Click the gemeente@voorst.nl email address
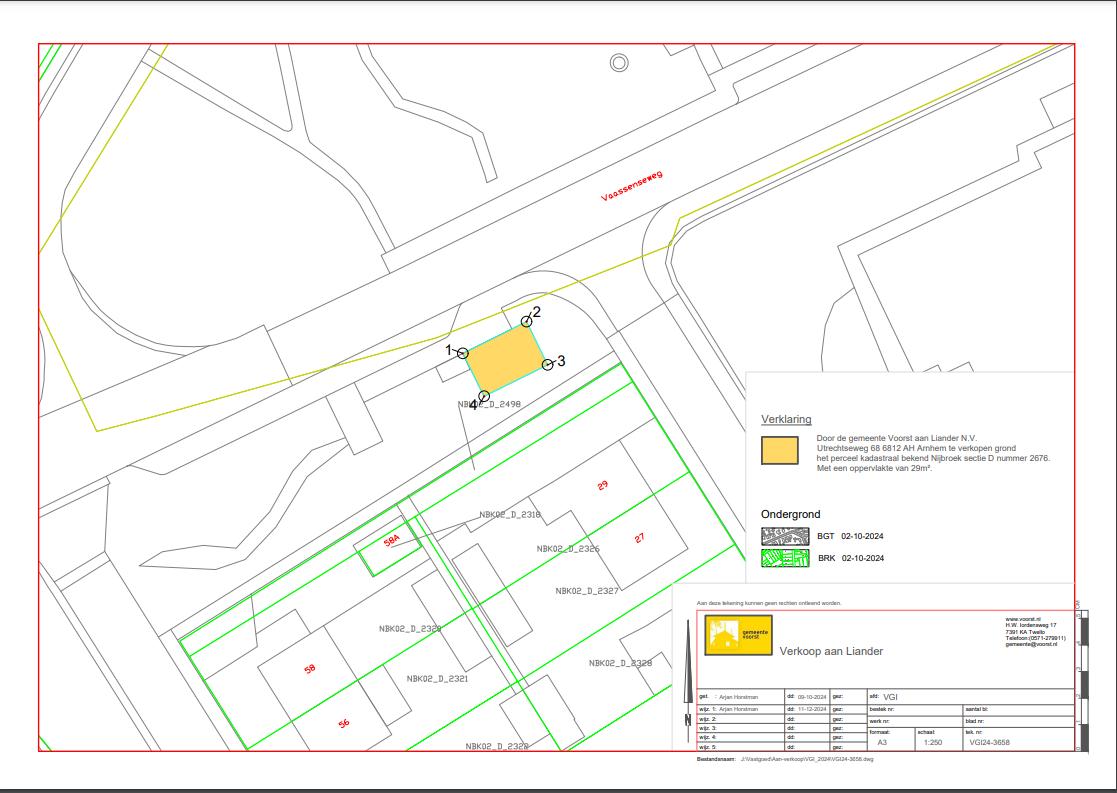Image resolution: width=1117 pixels, height=793 pixels. (x=1030, y=645)
